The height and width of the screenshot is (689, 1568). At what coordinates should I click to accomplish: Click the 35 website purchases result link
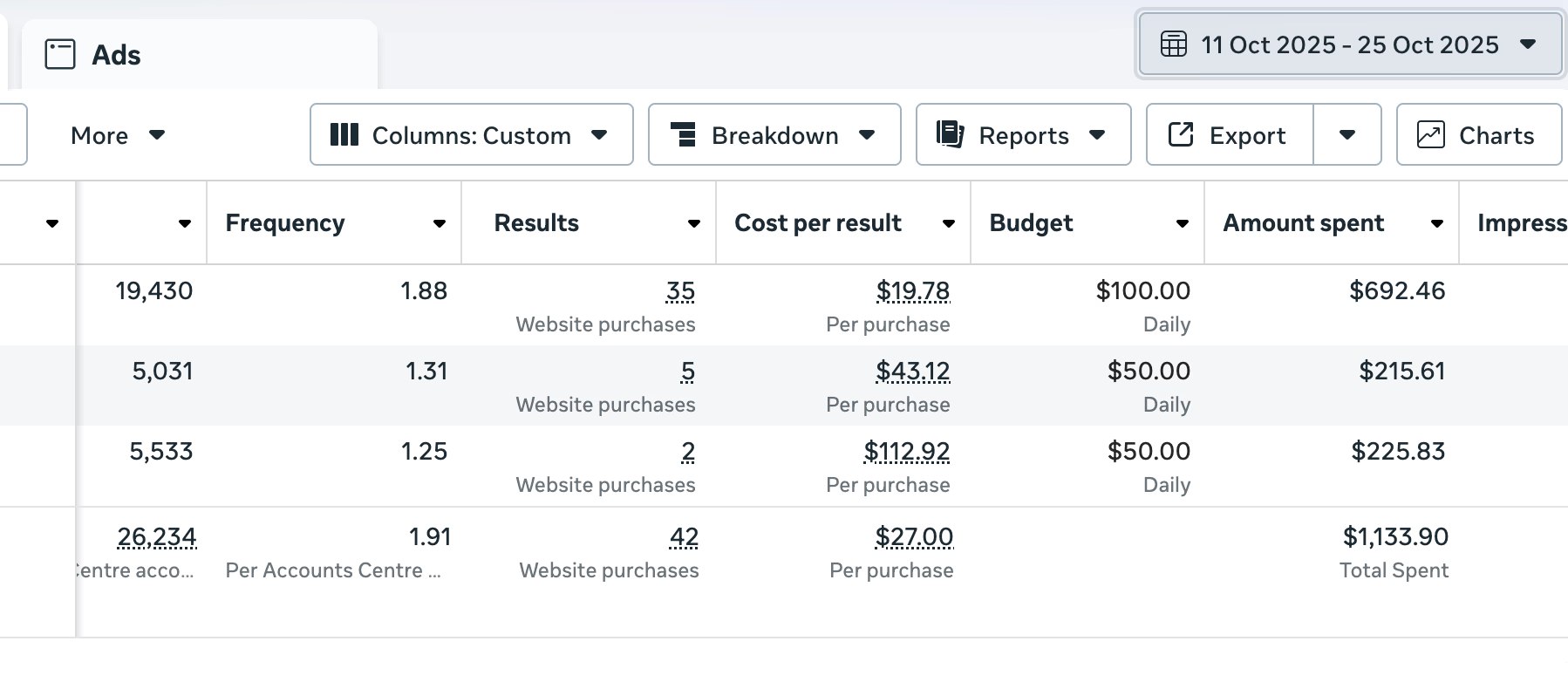coord(680,290)
